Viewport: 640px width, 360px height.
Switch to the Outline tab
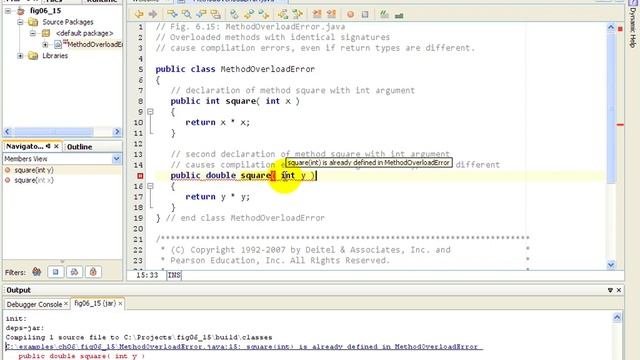(79, 147)
